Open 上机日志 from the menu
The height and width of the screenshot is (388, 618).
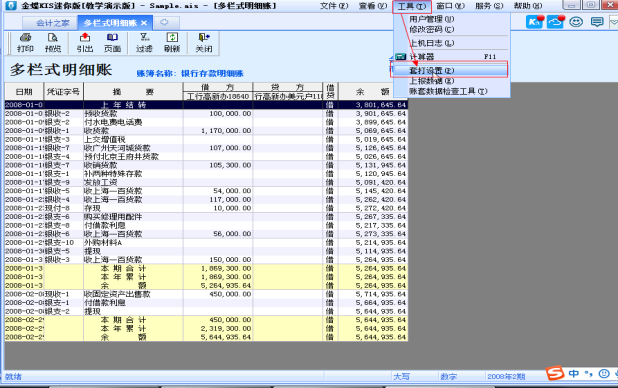coord(432,43)
